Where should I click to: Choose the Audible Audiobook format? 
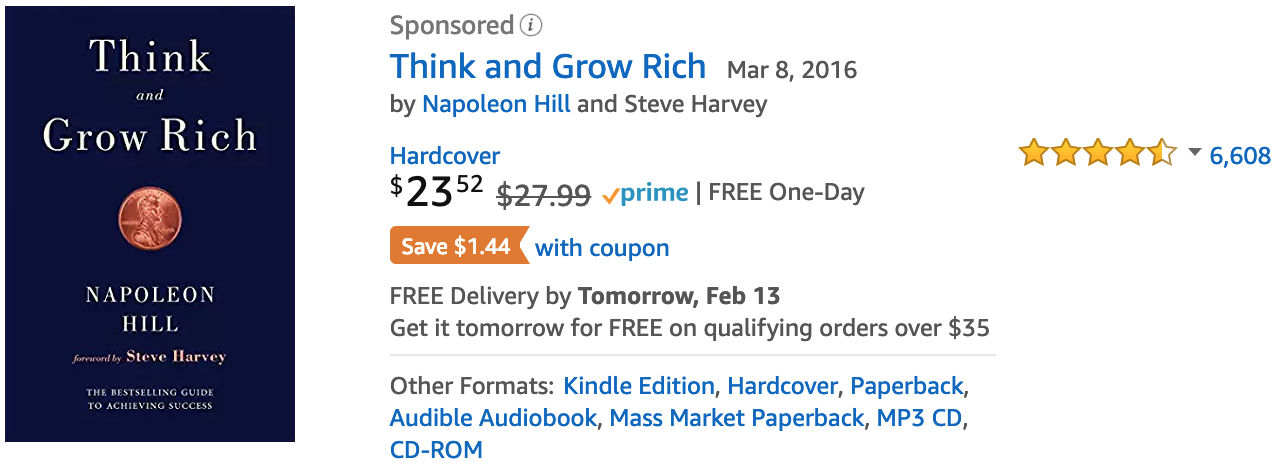pyautogui.click(x=493, y=418)
